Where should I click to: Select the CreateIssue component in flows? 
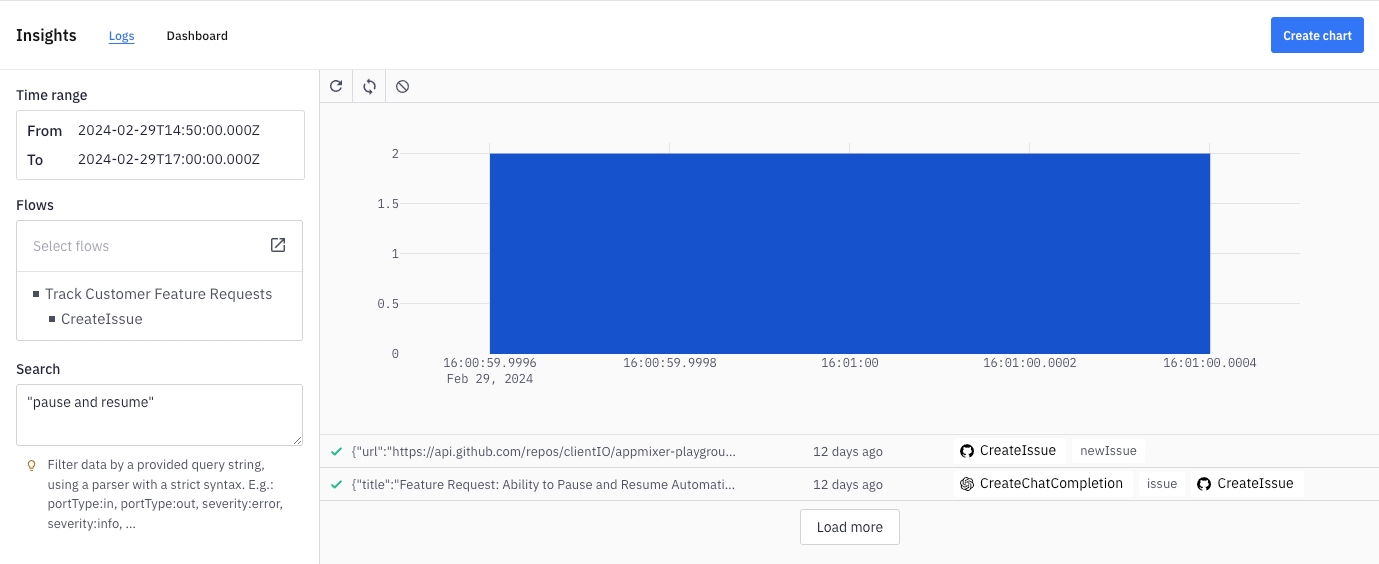click(101, 319)
